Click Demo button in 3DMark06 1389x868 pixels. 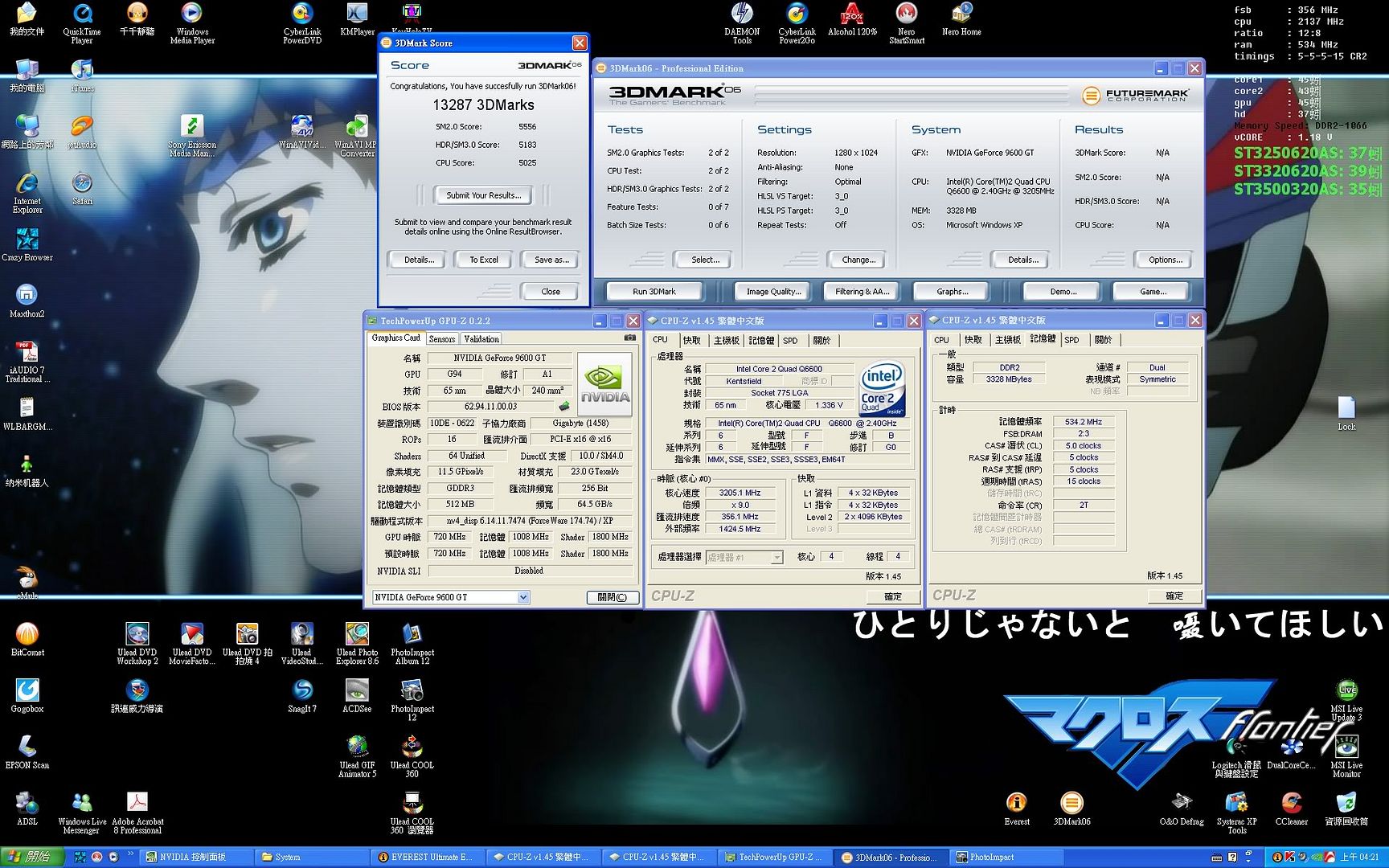coord(1063,292)
